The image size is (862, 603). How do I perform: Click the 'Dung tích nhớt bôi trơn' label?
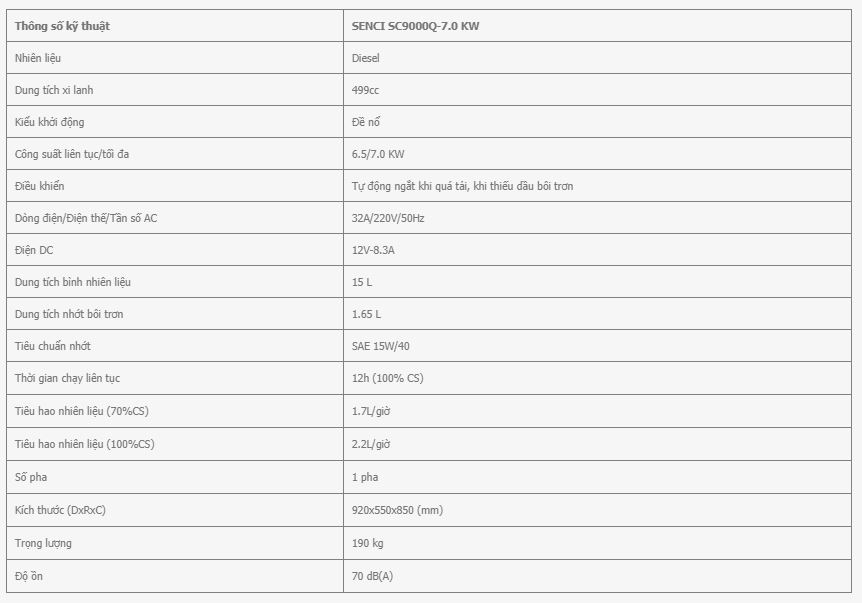[x=69, y=314]
